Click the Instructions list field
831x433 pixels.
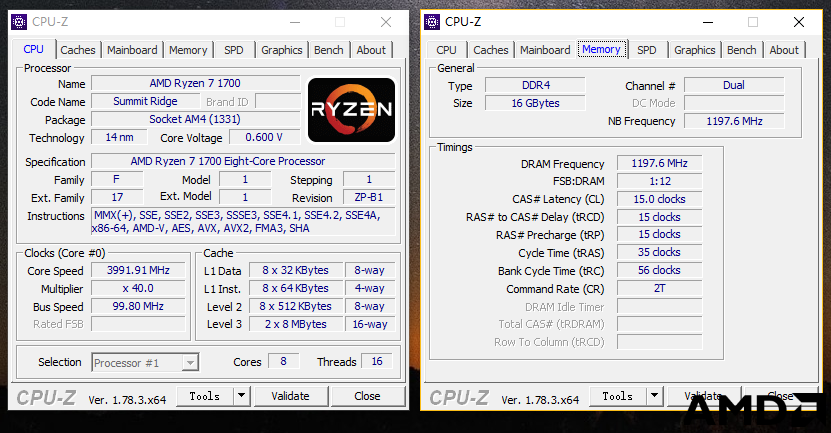pos(243,222)
